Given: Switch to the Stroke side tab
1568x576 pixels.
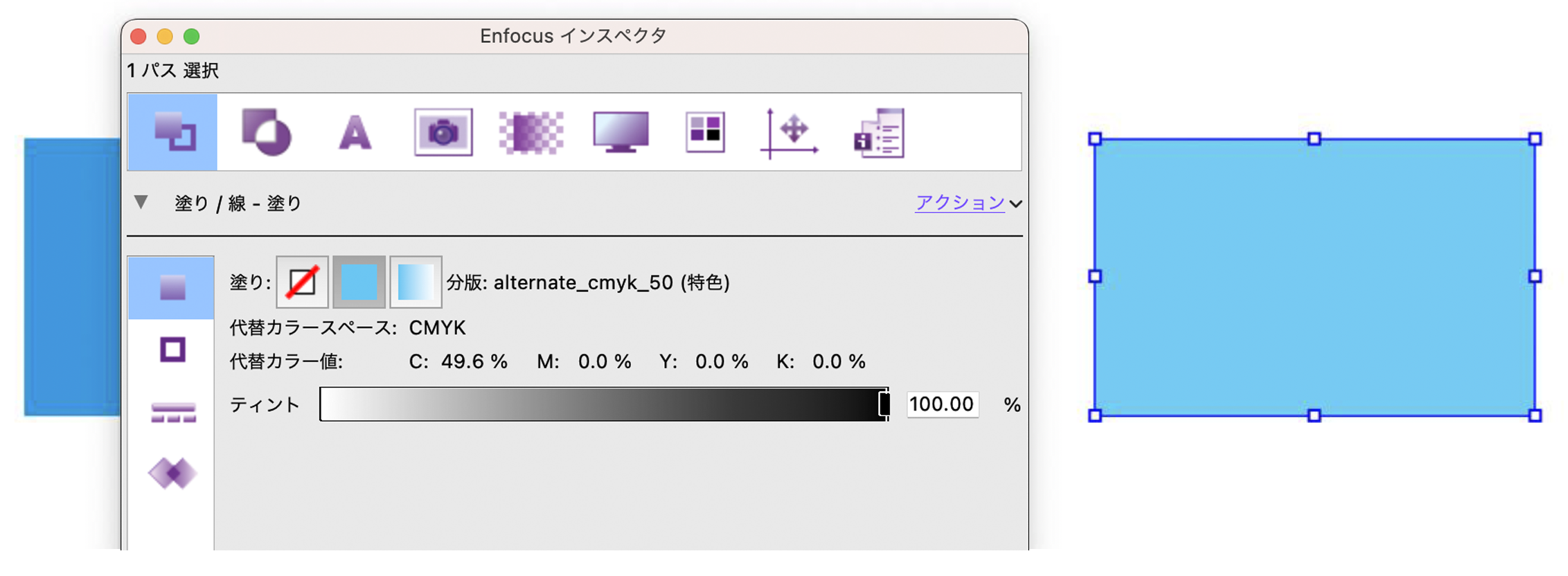Looking at the screenshot, I should [172, 350].
